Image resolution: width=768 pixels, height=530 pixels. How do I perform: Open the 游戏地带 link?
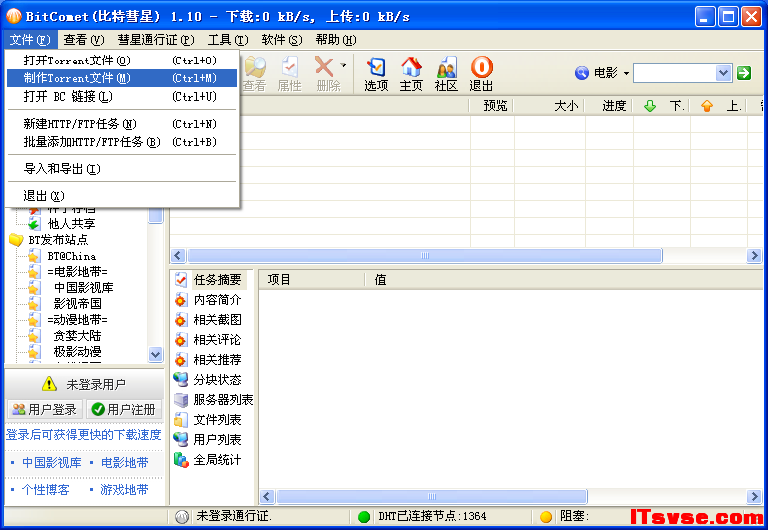(x=124, y=490)
